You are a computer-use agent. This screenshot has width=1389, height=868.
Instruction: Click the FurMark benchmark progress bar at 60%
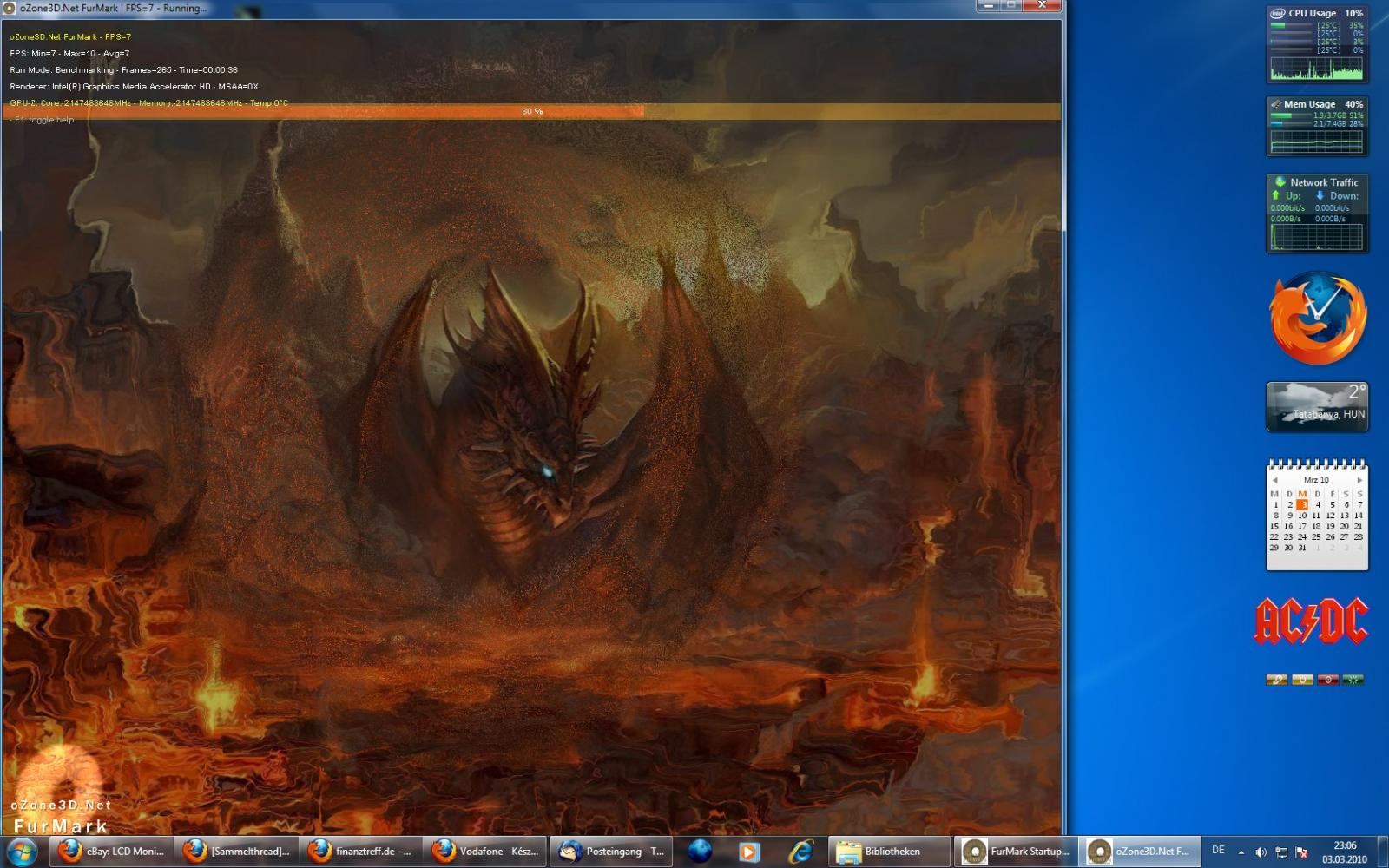click(531, 111)
